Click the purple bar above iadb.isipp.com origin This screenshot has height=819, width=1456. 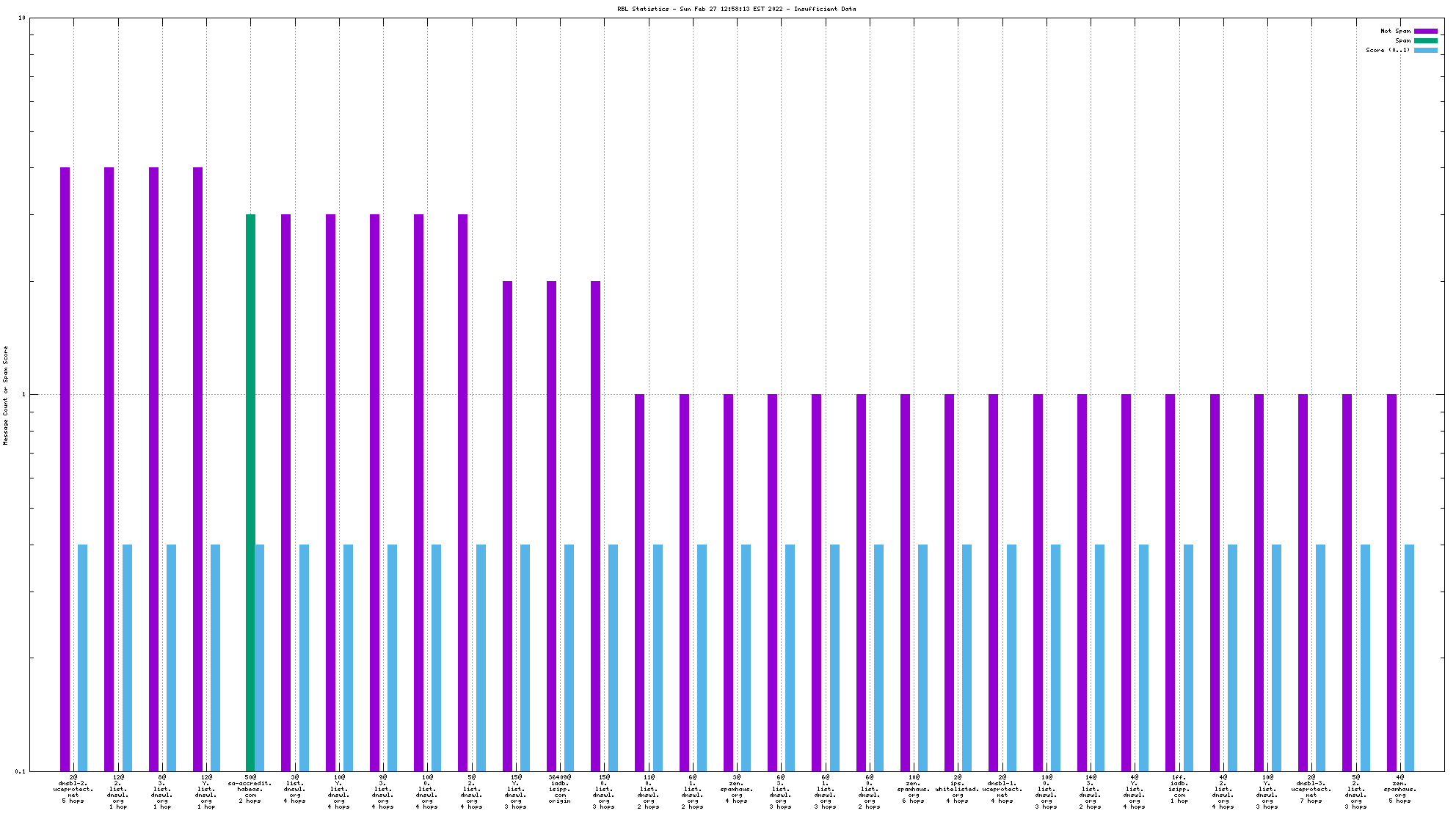(551, 525)
